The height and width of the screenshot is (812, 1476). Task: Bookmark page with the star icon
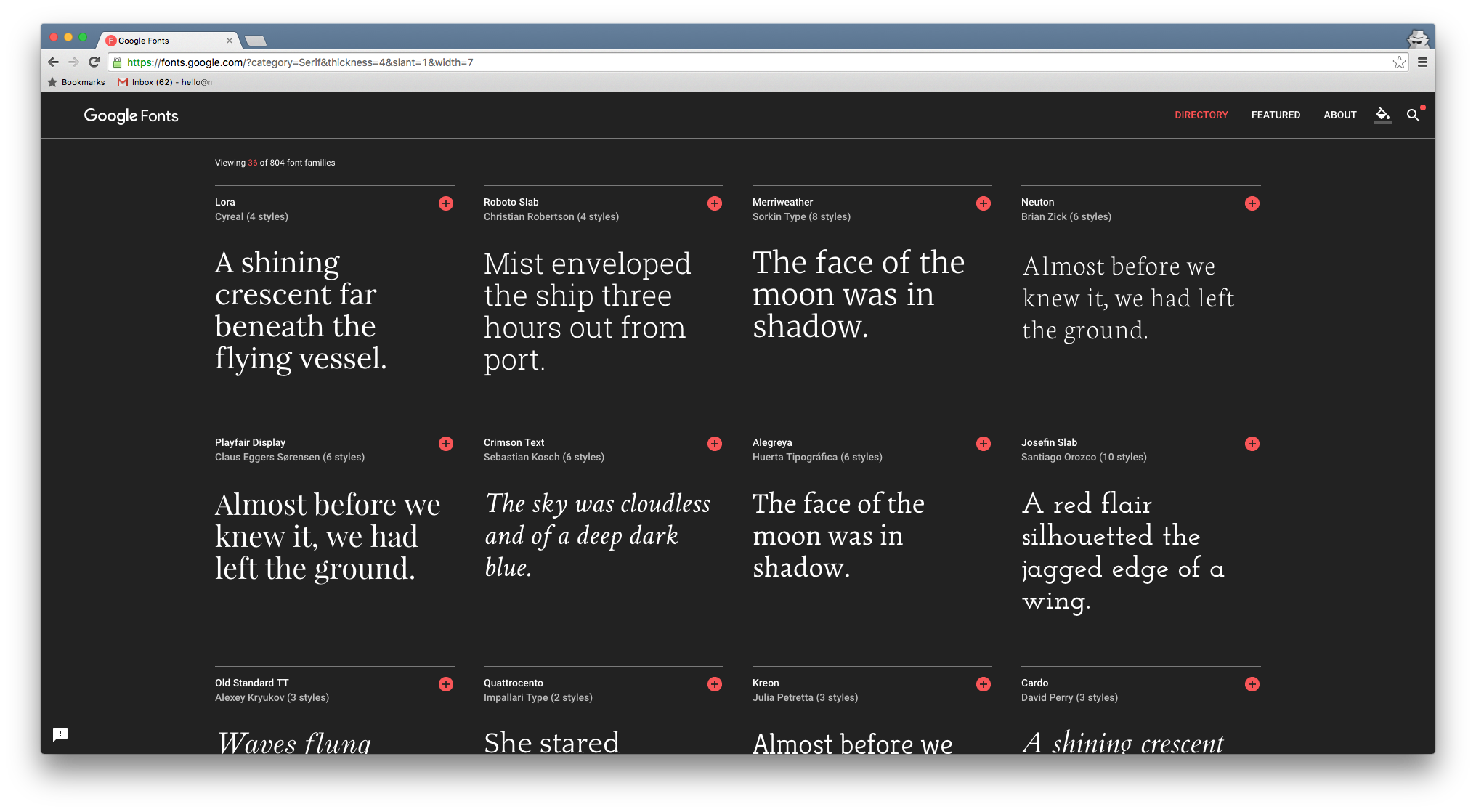click(x=1399, y=62)
